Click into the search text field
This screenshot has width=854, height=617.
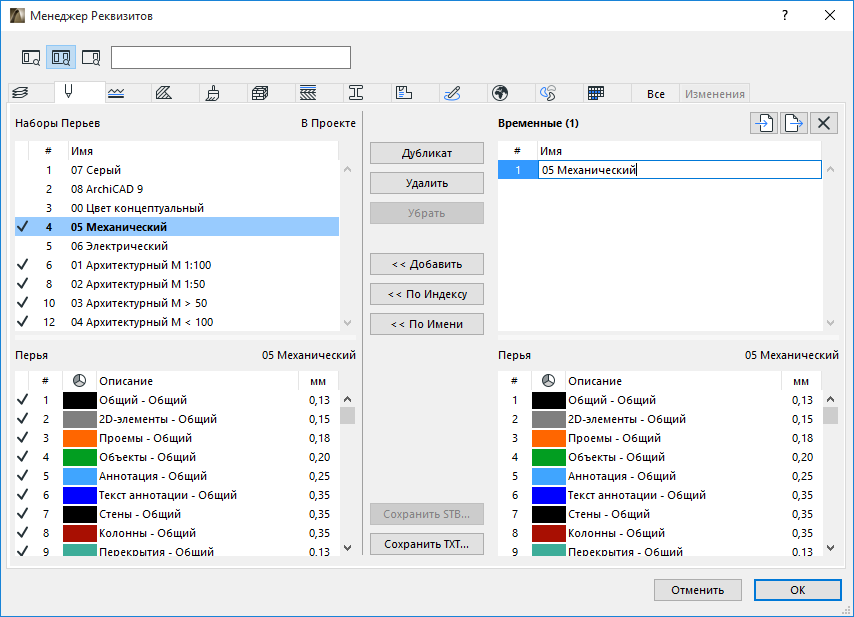click(231, 57)
